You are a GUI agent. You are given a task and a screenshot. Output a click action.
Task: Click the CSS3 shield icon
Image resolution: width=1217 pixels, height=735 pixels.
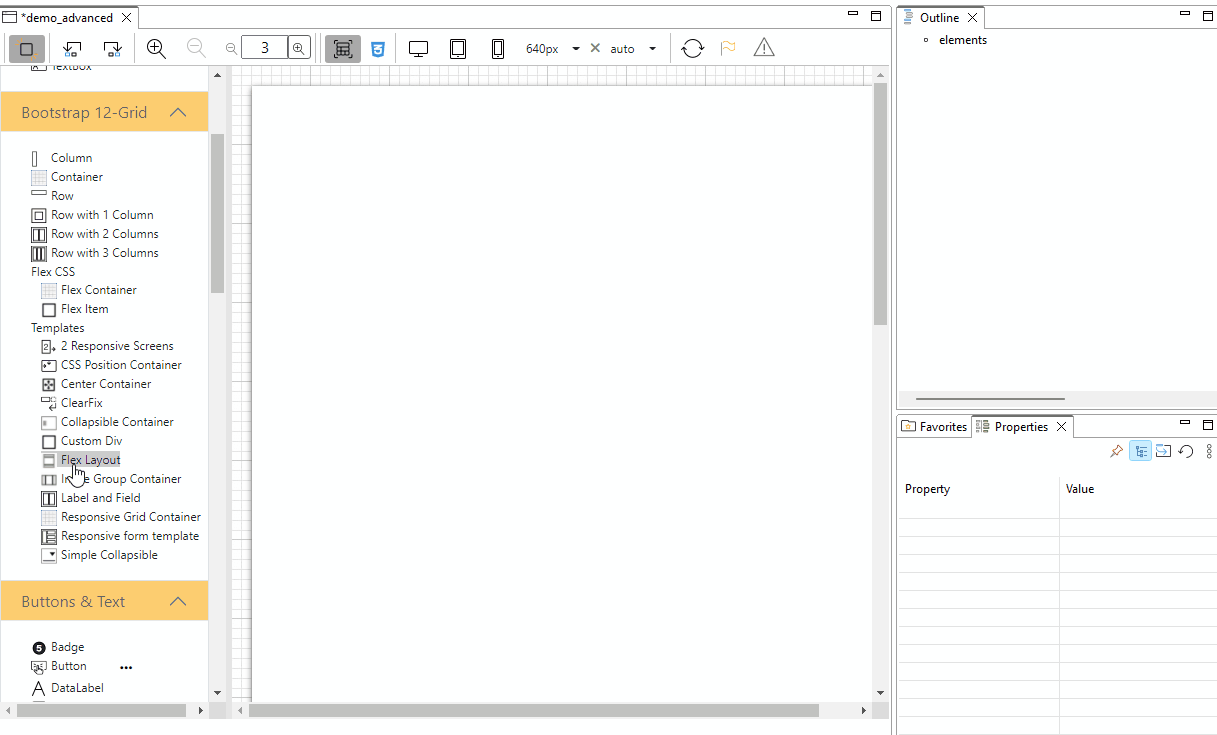pos(377,48)
